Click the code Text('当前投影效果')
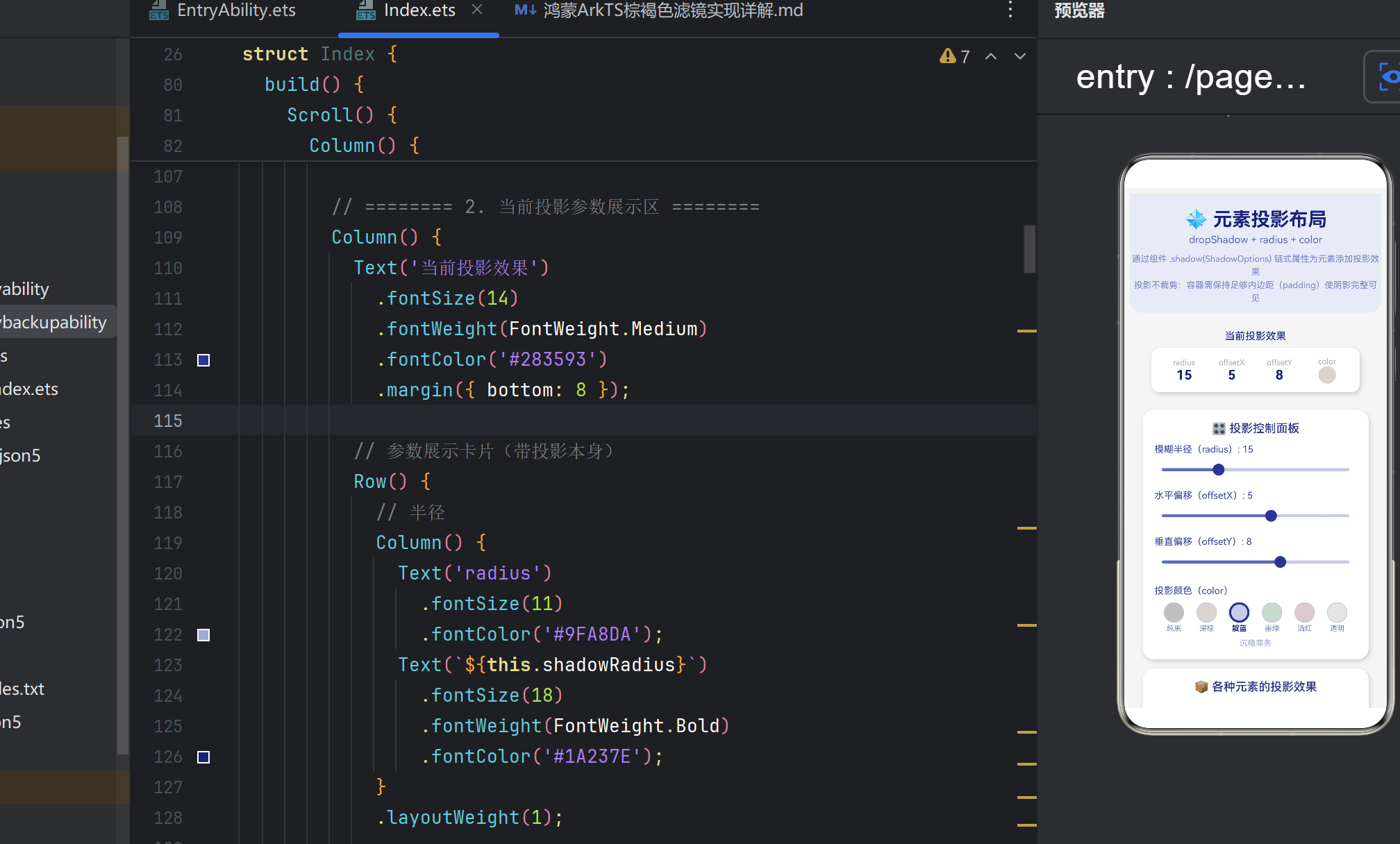Screen dimensions: 1400x844 (451, 268)
